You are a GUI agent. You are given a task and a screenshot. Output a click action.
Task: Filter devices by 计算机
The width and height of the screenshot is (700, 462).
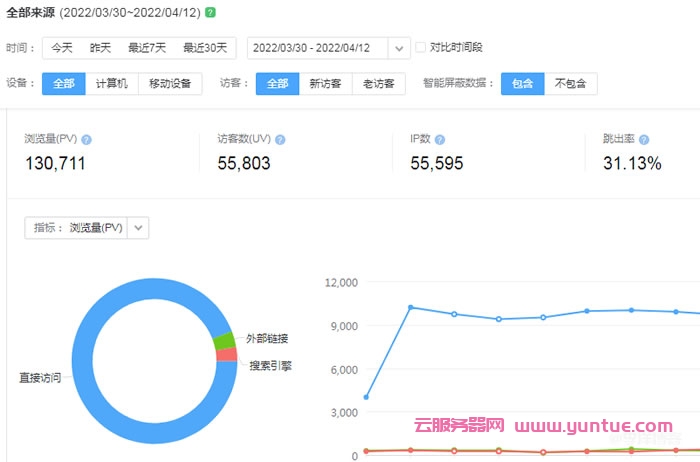pyautogui.click(x=111, y=84)
